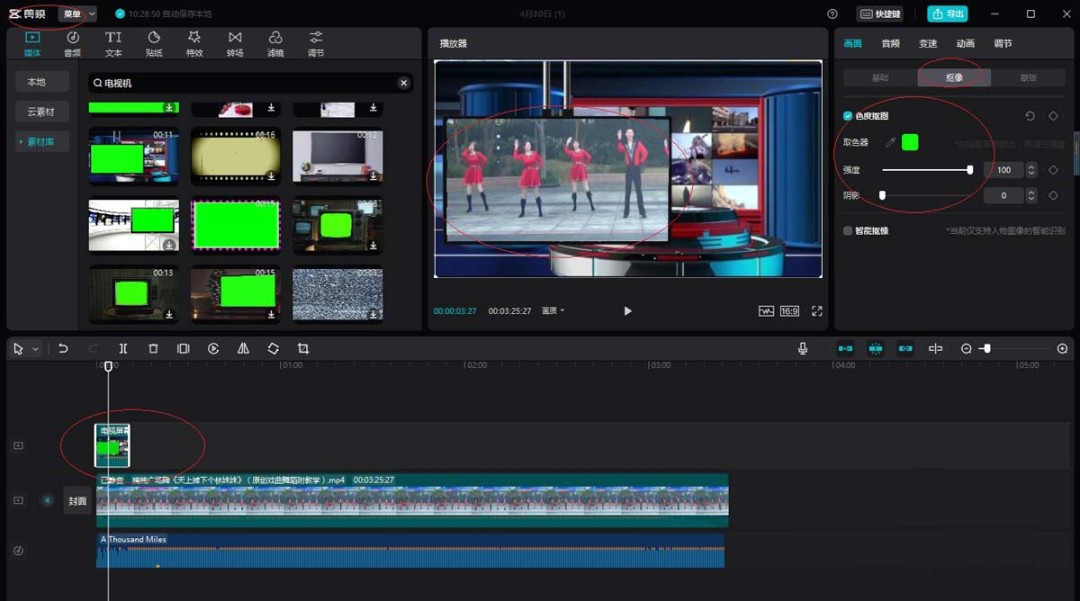Viewport: 1080px width, 601px height.
Task: Click the crop tool icon in timeline toolbar
Action: point(303,349)
